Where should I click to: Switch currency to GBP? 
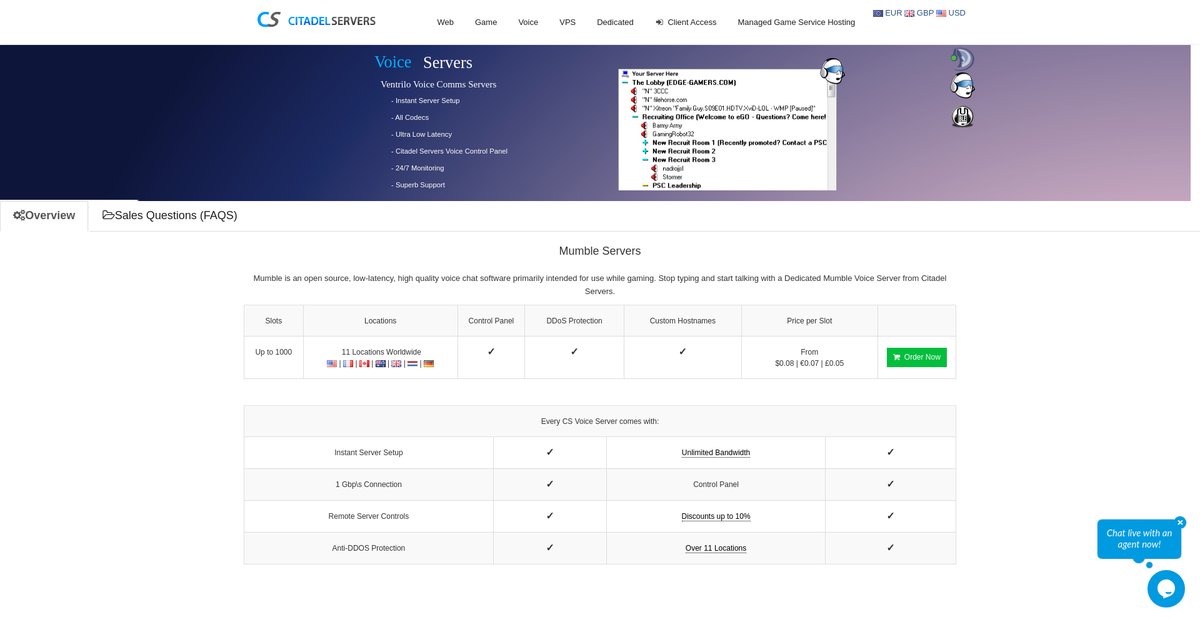[919, 13]
